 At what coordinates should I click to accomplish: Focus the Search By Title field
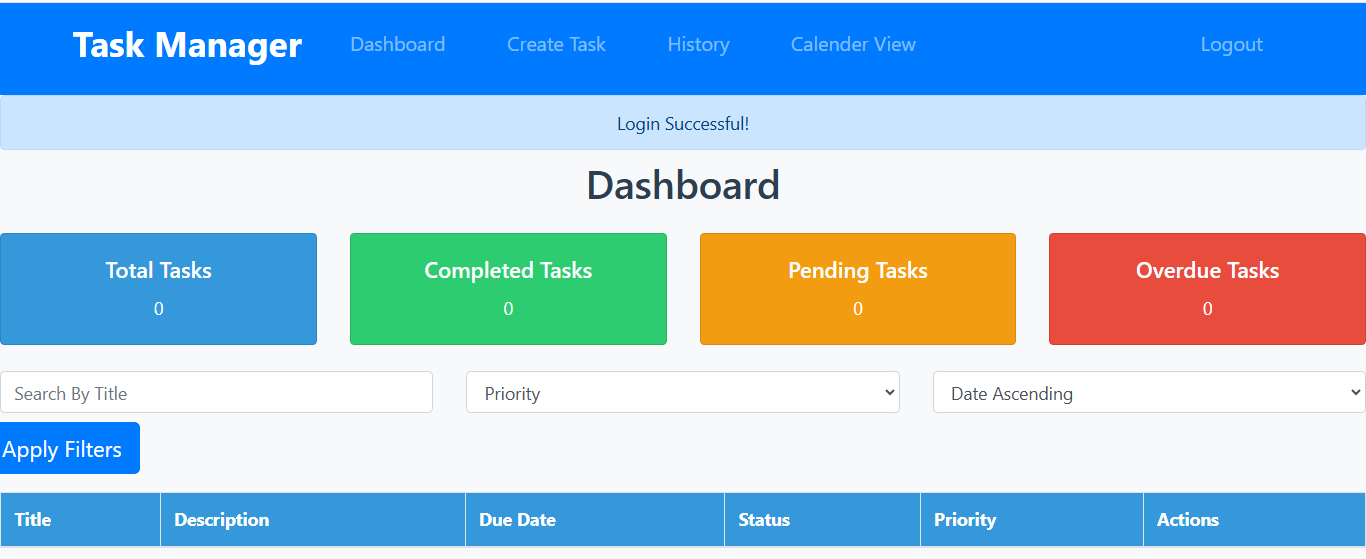(x=216, y=393)
